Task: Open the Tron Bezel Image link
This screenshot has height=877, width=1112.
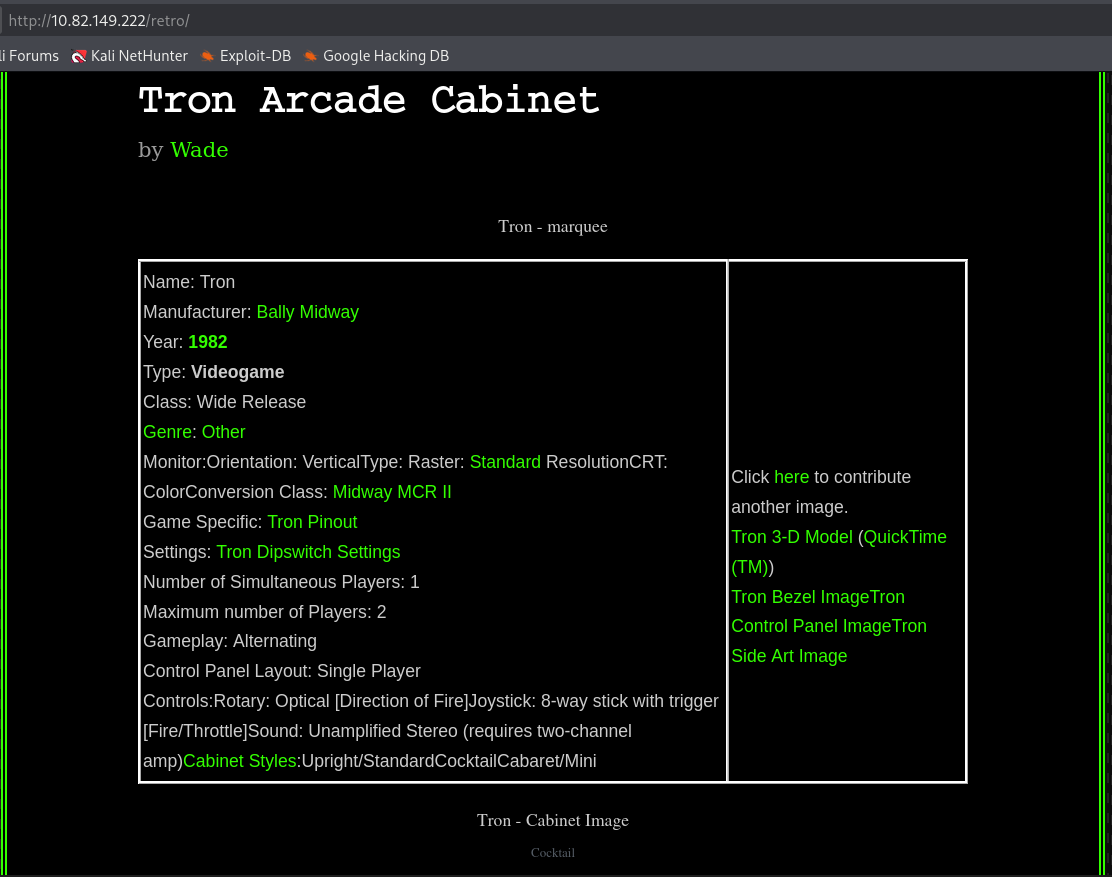Action: pyautogui.click(x=800, y=597)
